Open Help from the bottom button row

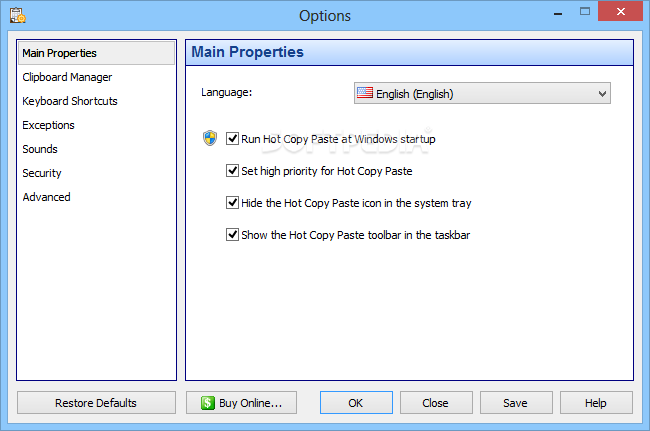pos(596,403)
